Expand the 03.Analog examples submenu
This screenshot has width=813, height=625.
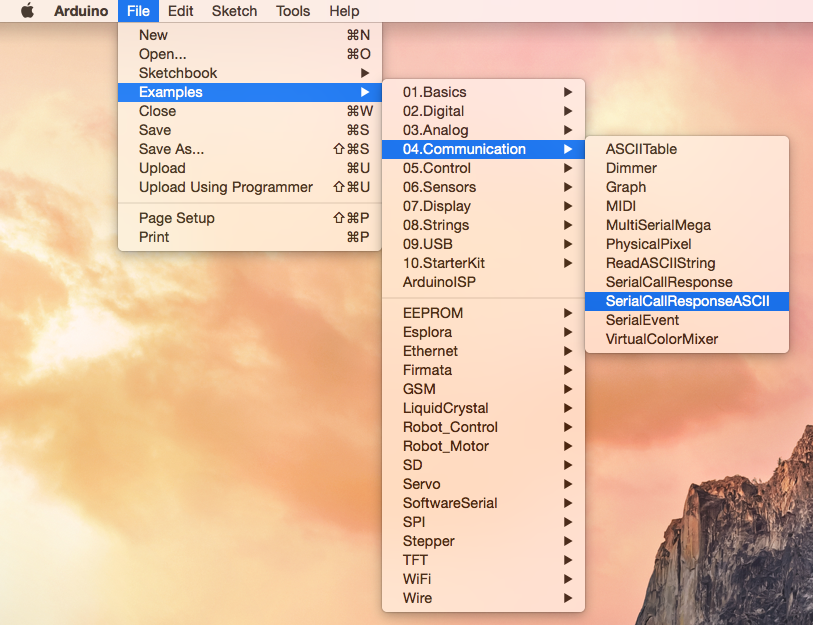pos(483,130)
